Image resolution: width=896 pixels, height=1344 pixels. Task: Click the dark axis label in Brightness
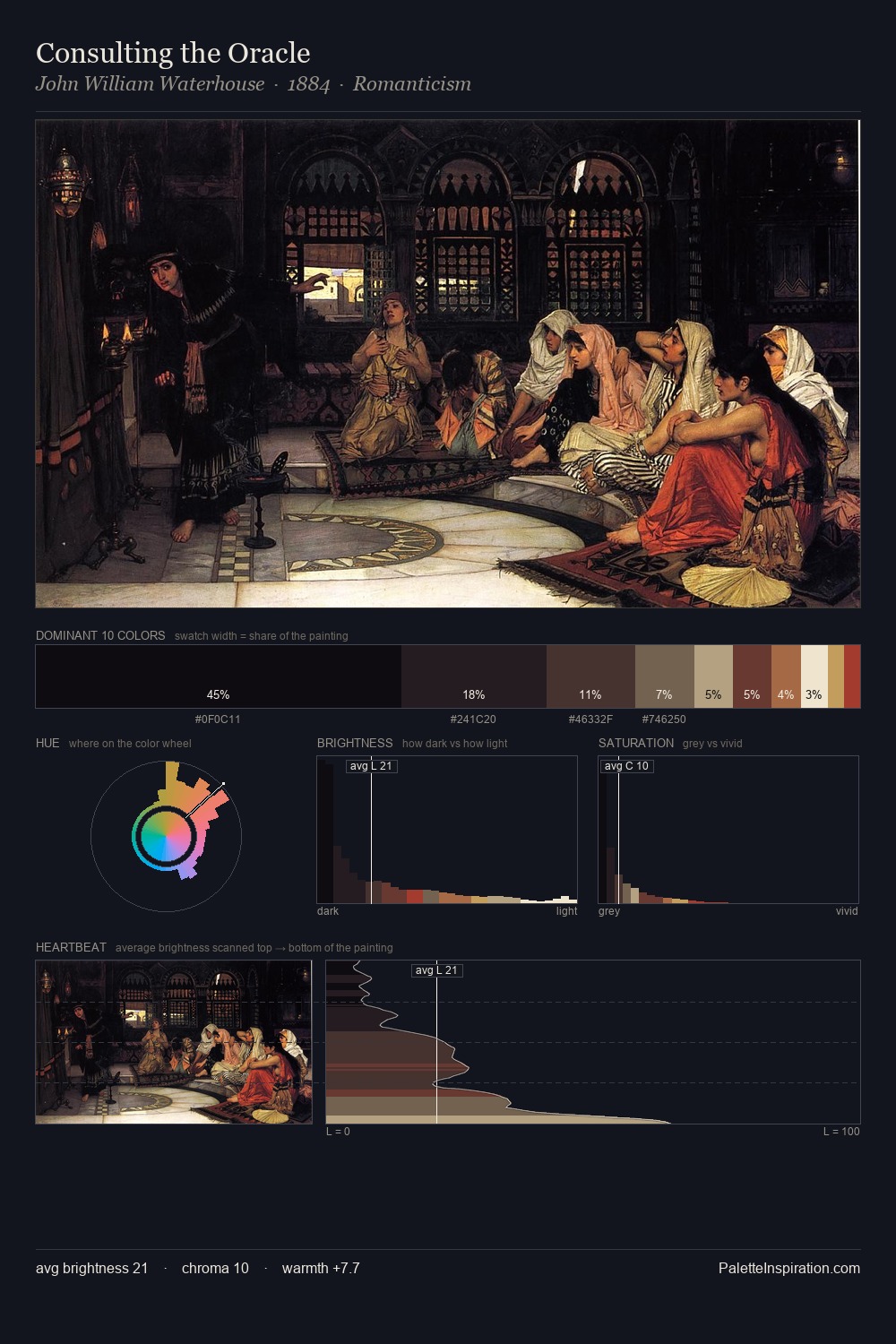coord(328,911)
